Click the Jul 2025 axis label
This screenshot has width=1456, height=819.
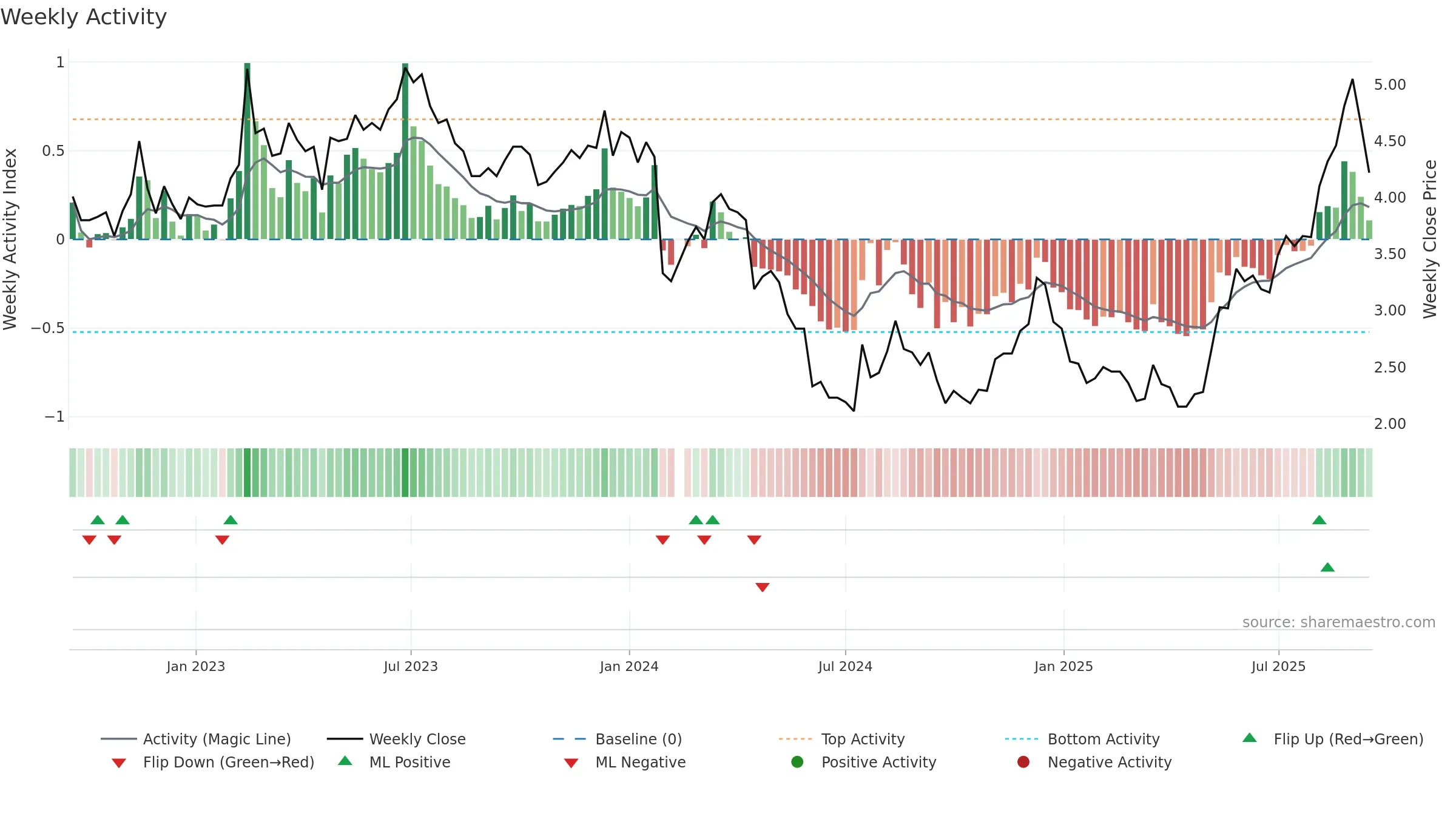[1278, 666]
